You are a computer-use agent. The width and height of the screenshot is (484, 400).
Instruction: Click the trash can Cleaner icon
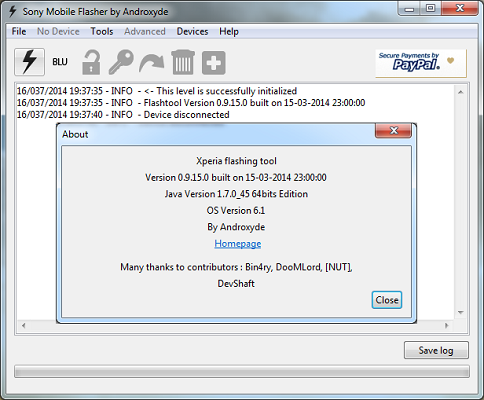coord(183,62)
